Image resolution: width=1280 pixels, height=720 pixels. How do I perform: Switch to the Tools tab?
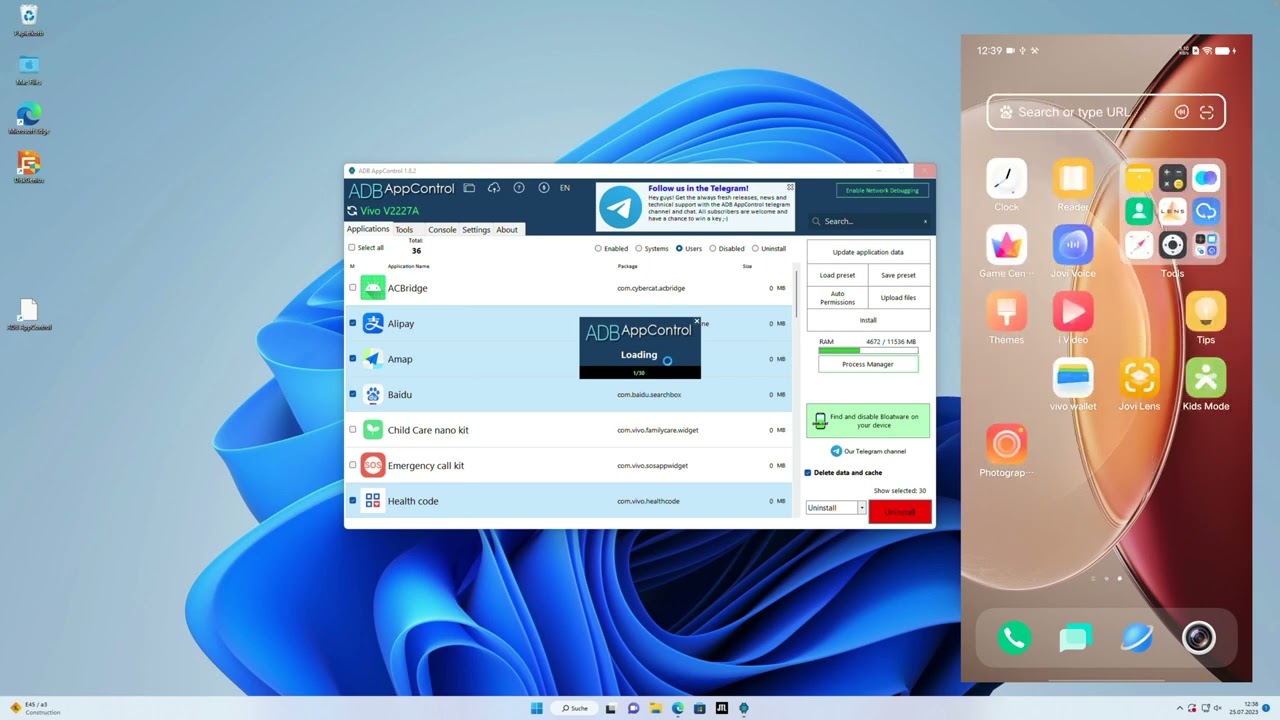(404, 230)
